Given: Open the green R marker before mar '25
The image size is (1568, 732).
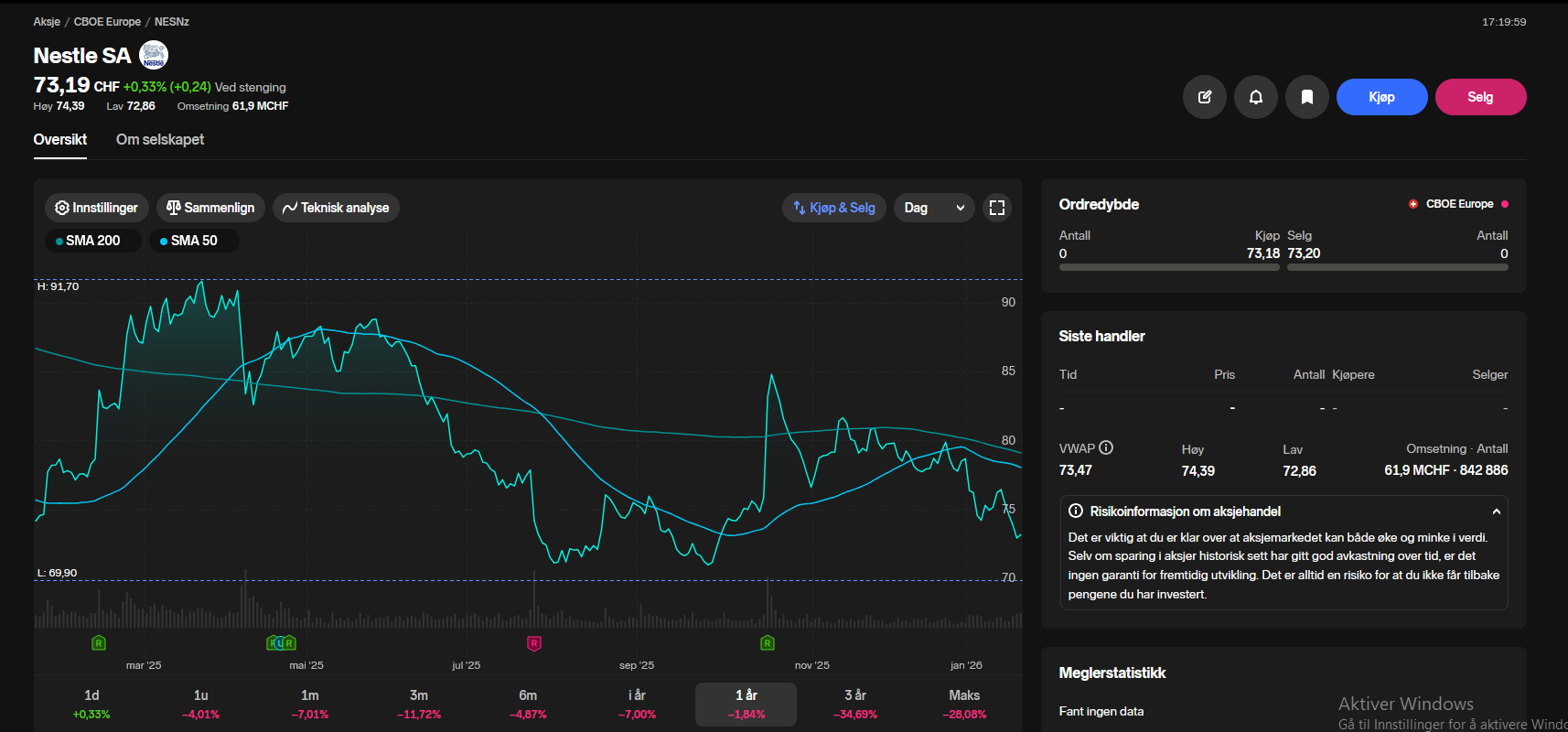Looking at the screenshot, I should [99, 643].
